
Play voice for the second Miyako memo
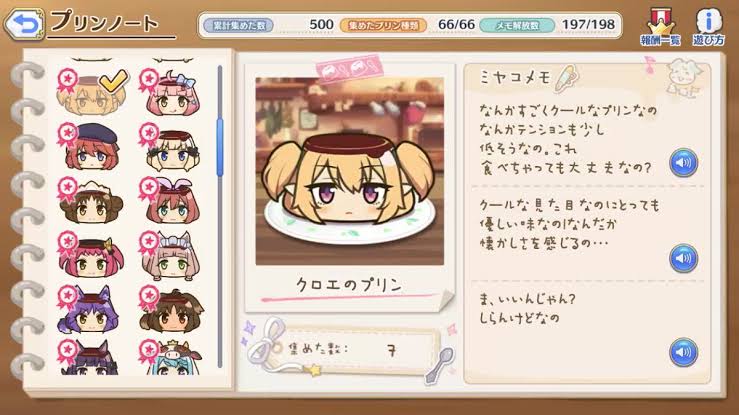pyautogui.click(x=683, y=258)
